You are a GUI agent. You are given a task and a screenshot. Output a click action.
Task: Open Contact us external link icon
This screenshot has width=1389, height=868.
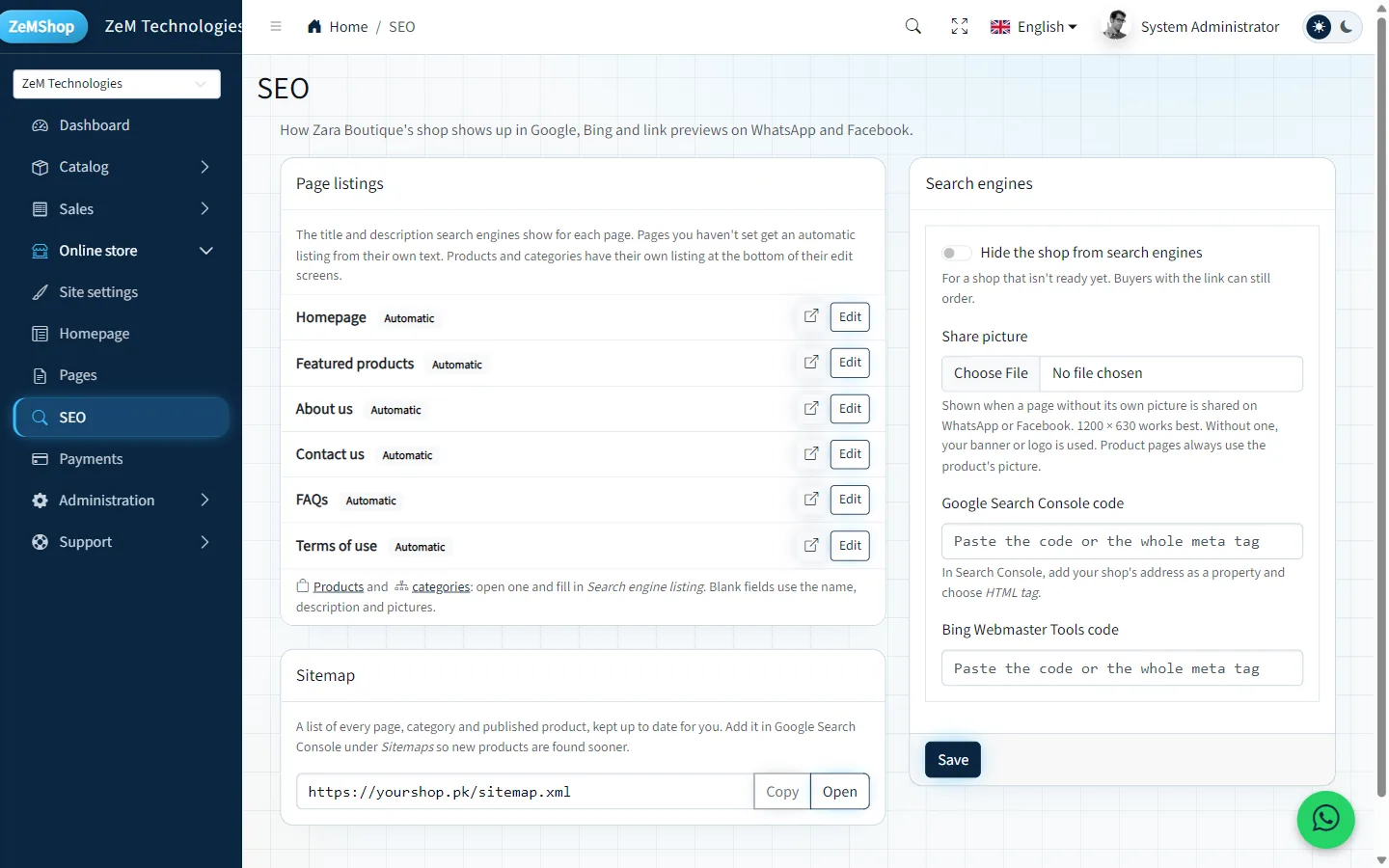click(811, 454)
